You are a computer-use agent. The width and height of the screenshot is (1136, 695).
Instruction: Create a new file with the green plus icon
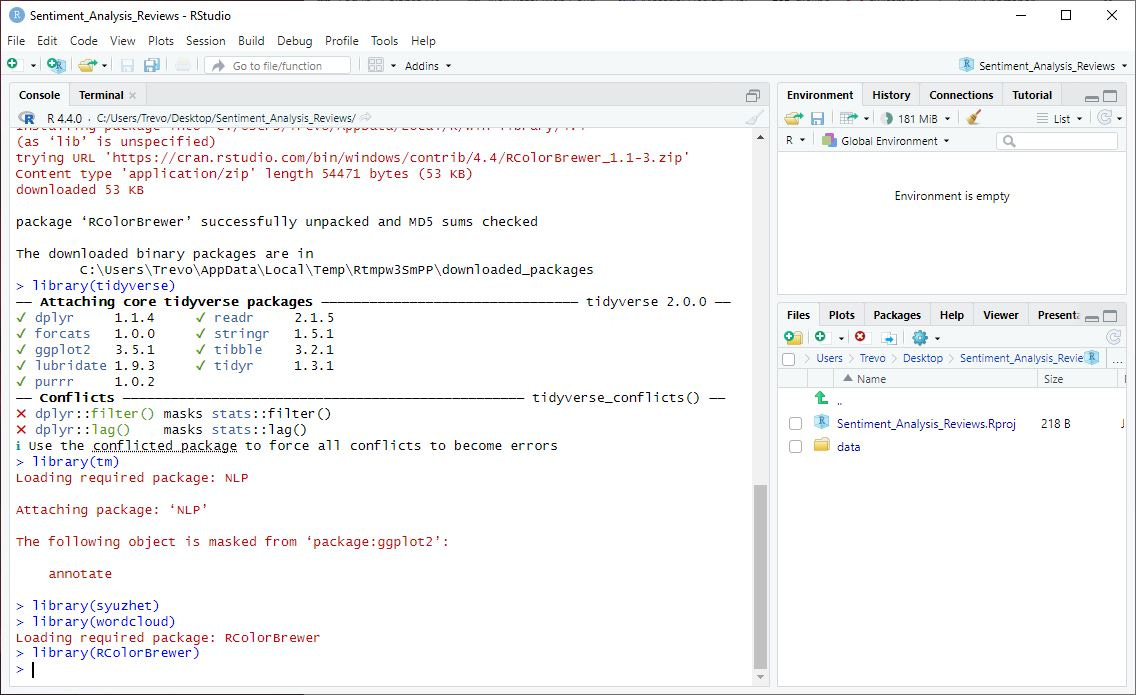[12, 64]
